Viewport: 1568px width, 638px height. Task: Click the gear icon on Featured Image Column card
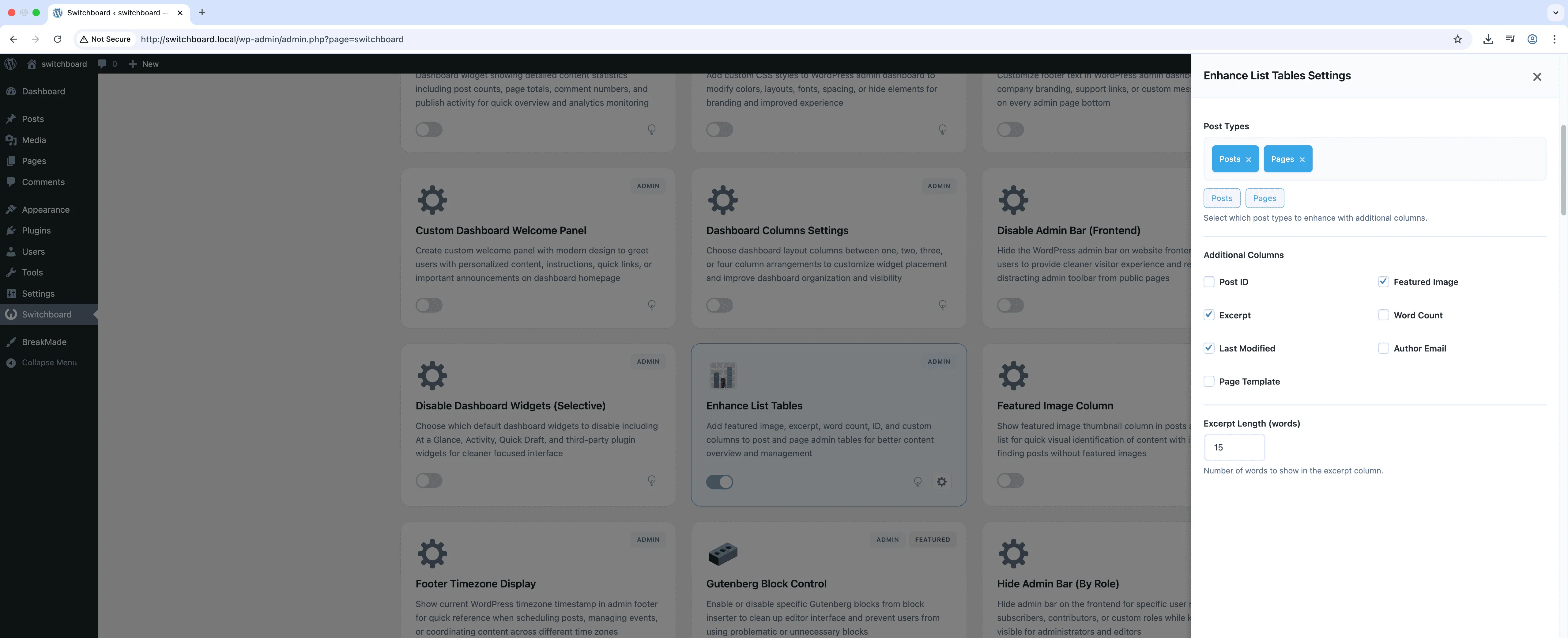(x=1013, y=376)
